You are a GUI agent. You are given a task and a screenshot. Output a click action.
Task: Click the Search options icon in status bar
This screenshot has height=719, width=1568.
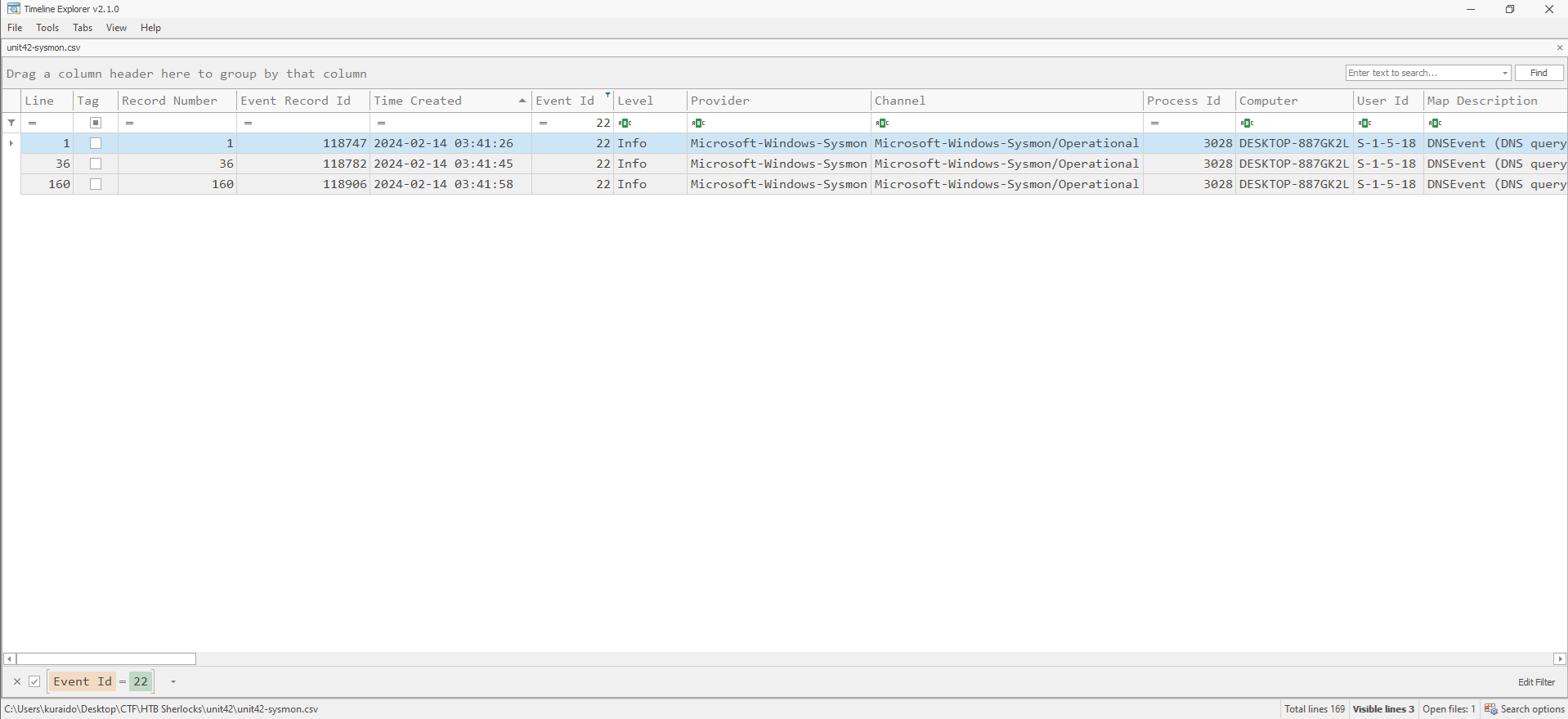pyautogui.click(x=1490, y=709)
